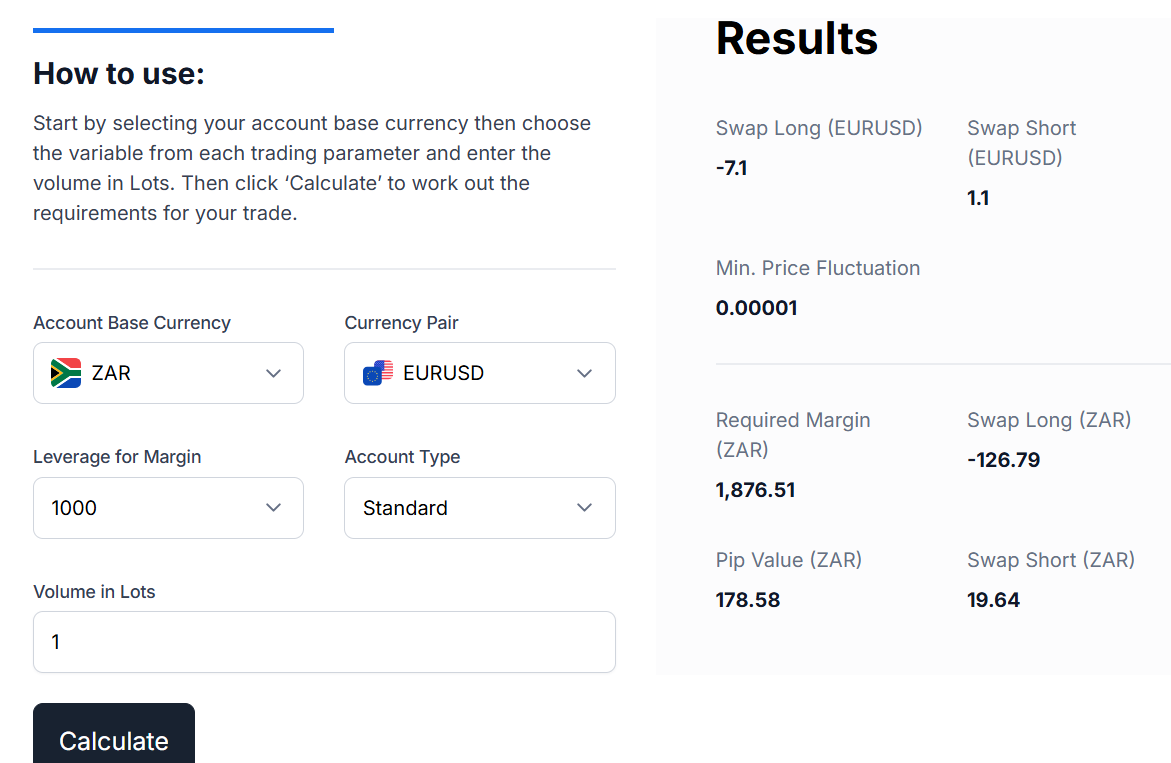Image resolution: width=1171 pixels, height=763 pixels.
Task: Open the Currency Pair dropdown arrow
Action: pyautogui.click(x=585, y=373)
